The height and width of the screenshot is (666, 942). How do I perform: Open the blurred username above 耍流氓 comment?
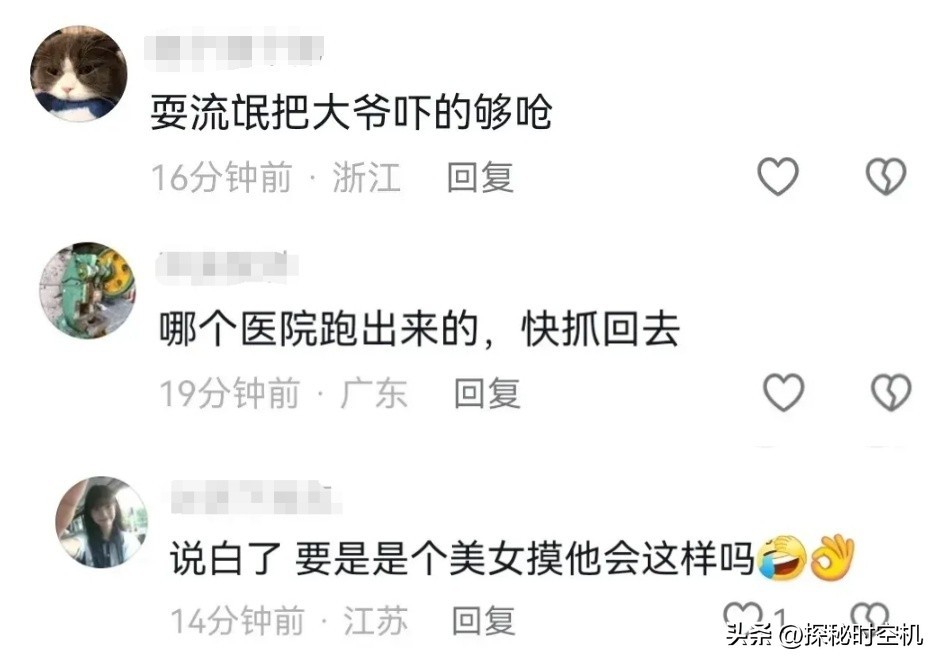pos(235,49)
